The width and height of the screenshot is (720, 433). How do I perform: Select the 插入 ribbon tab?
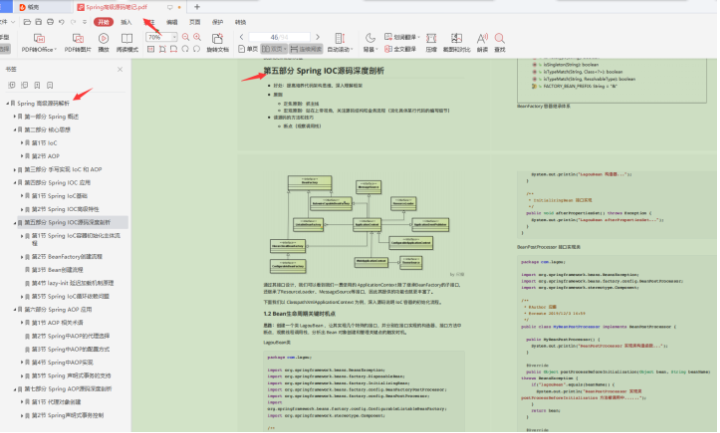coord(126,22)
